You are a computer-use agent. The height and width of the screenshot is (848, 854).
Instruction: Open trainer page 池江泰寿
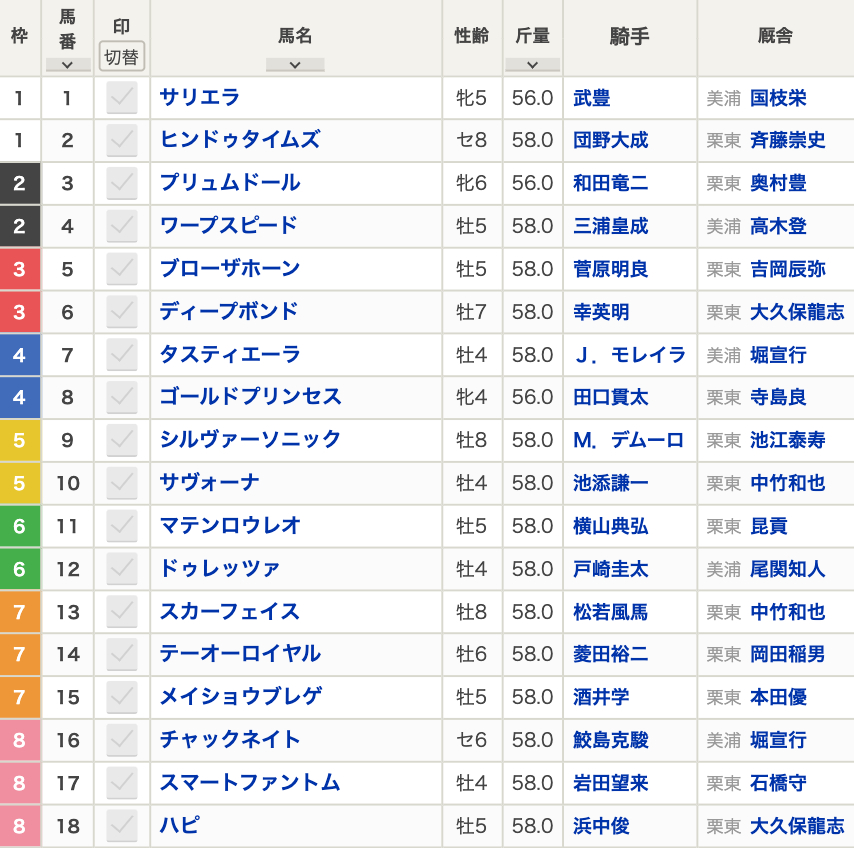coord(788,441)
